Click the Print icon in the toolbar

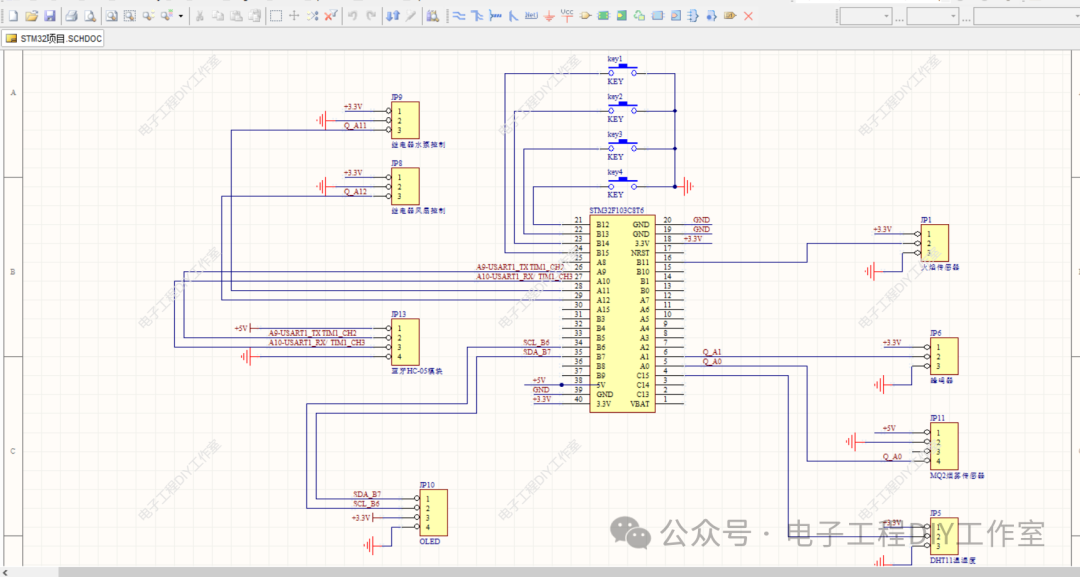[x=71, y=16]
